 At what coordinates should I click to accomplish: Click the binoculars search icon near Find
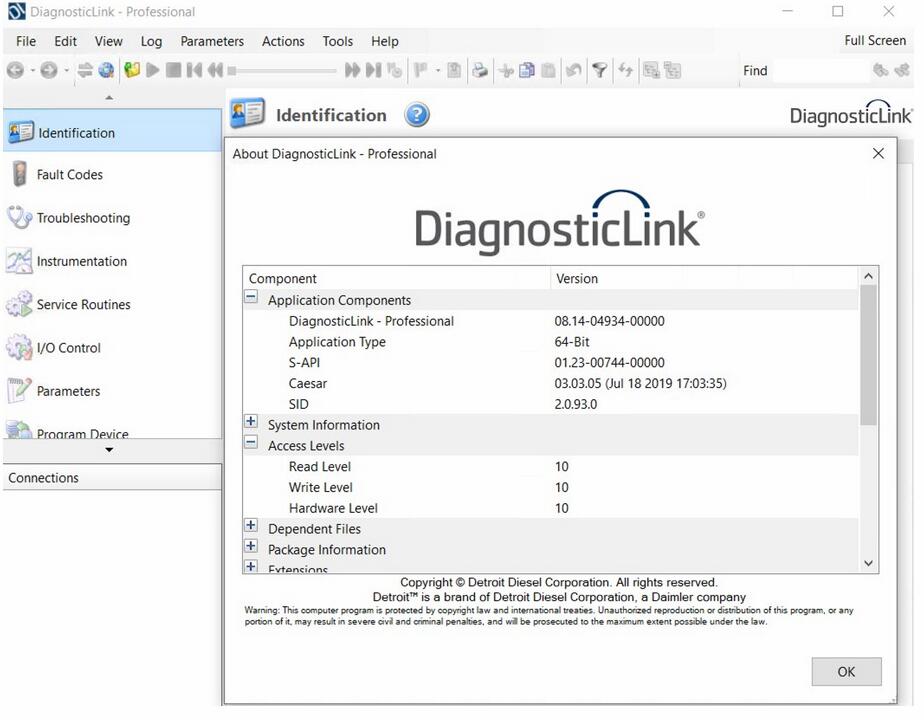click(x=882, y=70)
